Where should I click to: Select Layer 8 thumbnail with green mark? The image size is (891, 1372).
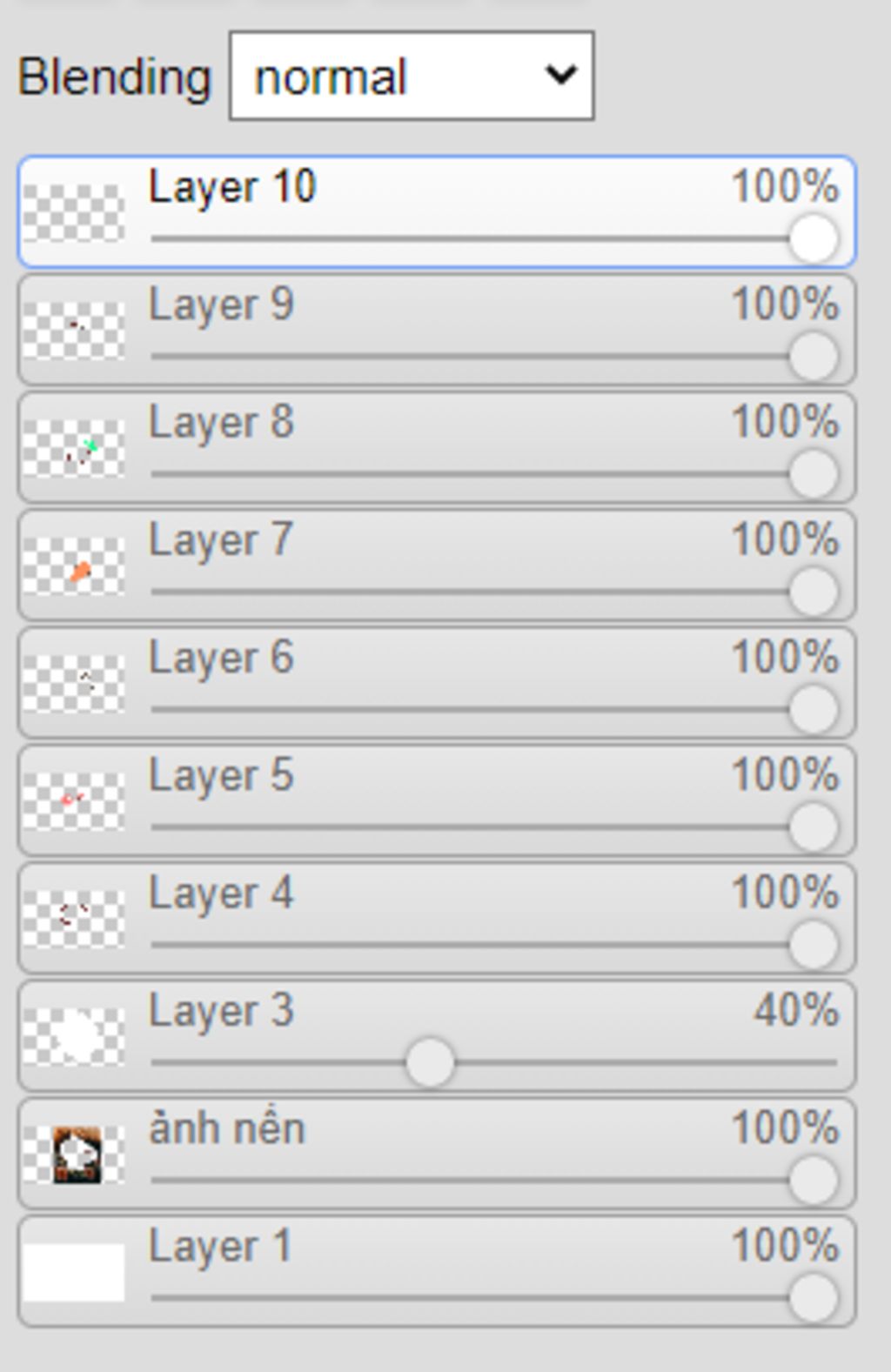click(73, 448)
